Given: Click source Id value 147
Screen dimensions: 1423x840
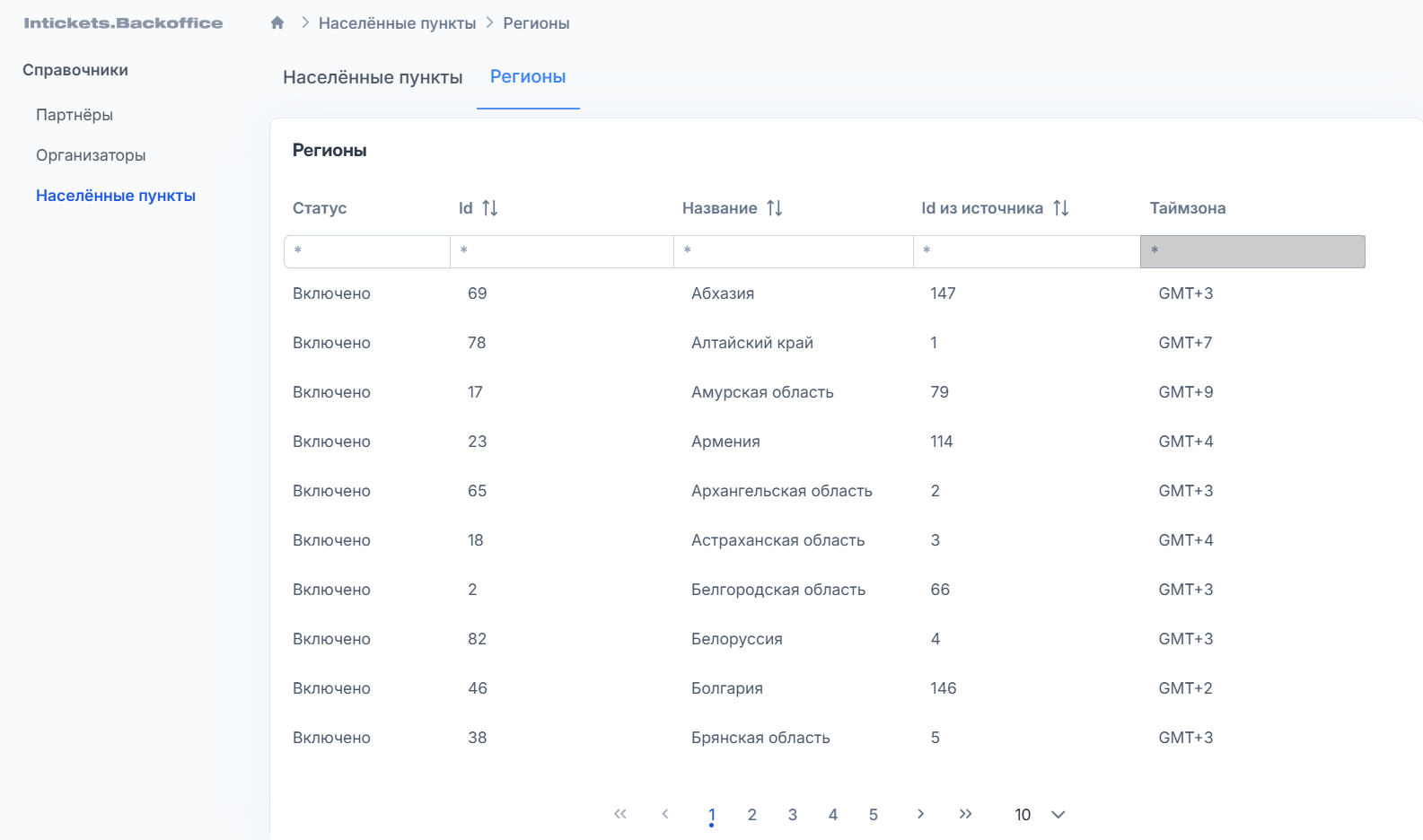Looking at the screenshot, I should (944, 293).
